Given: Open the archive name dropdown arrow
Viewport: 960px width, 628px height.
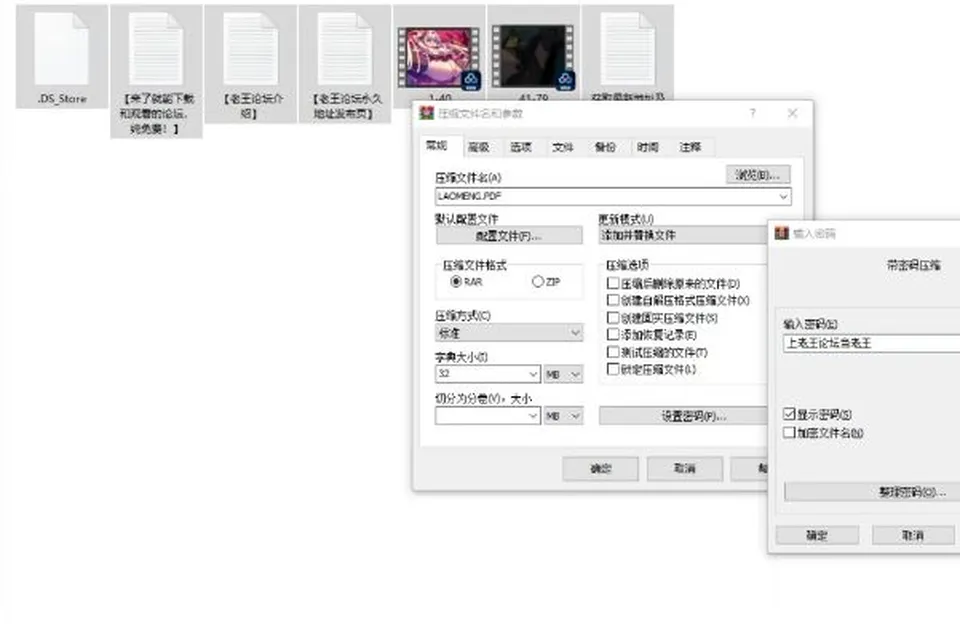Looking at the screenshot, I should (x=783, y=196).
